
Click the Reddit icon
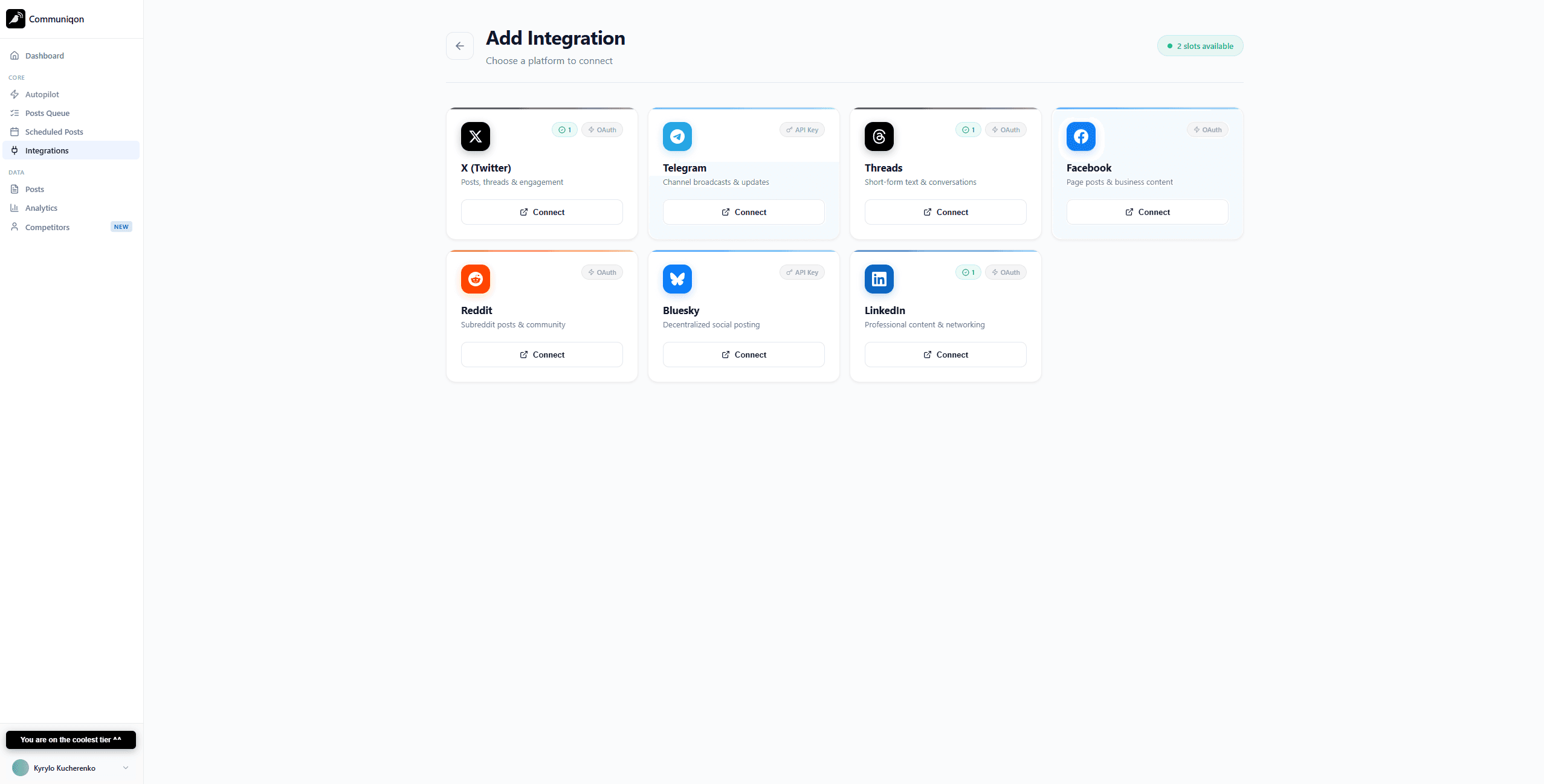[476, 279]
